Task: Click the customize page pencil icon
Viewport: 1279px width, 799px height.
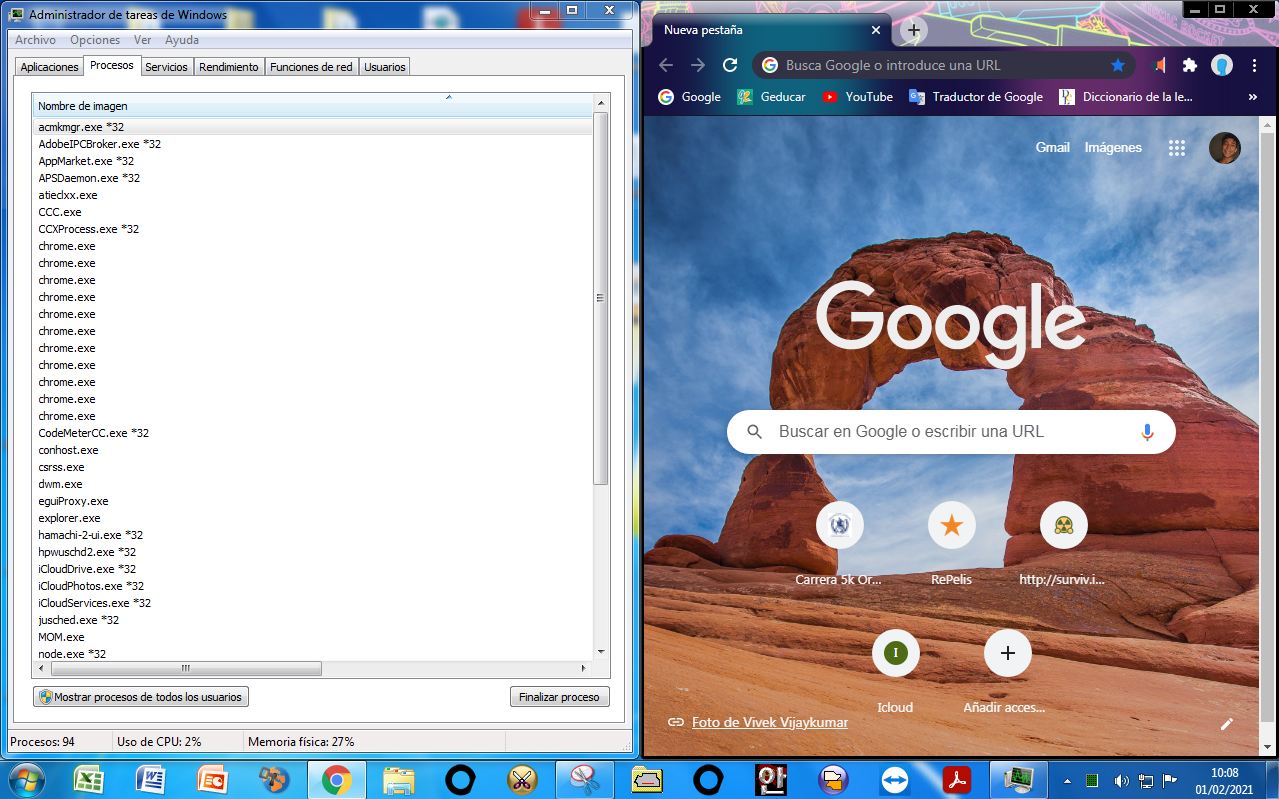Action: [x=1227, y=724]
